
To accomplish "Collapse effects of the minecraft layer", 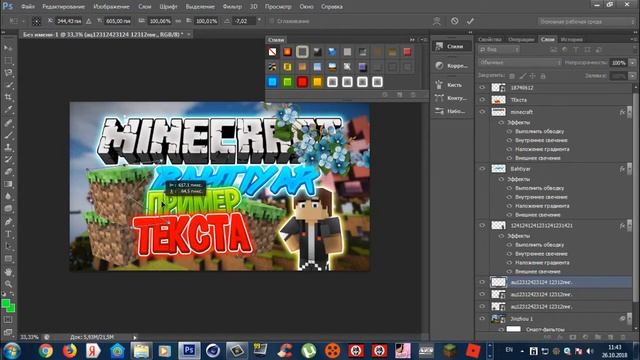I will [629, 112].
